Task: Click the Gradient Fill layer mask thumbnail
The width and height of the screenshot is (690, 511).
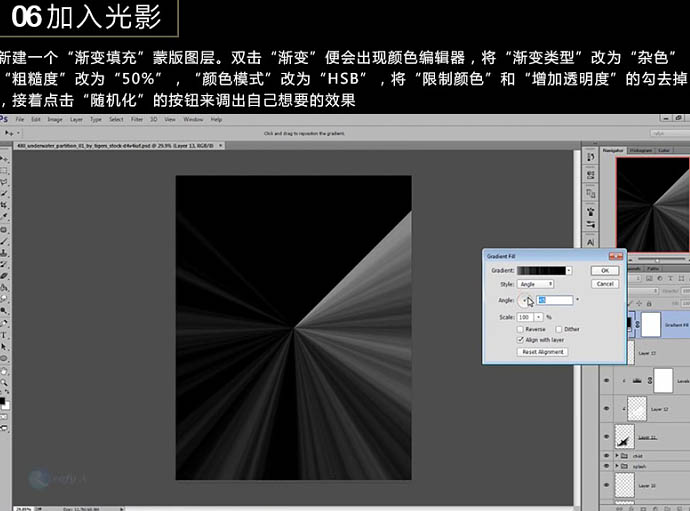Action: pyautogui.click(x=651, y=324)
